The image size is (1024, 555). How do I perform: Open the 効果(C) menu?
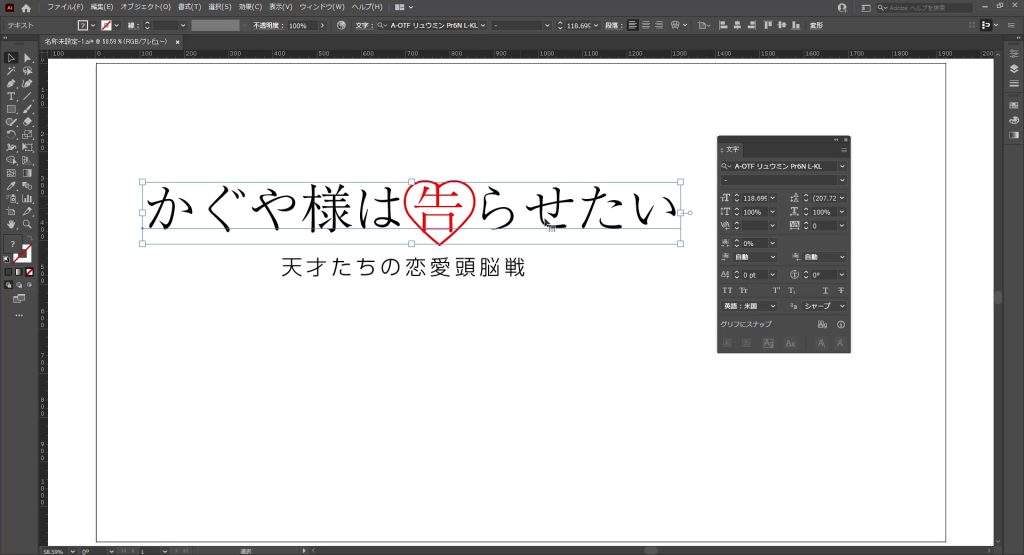pyautogui.click(x=250, y=7)
